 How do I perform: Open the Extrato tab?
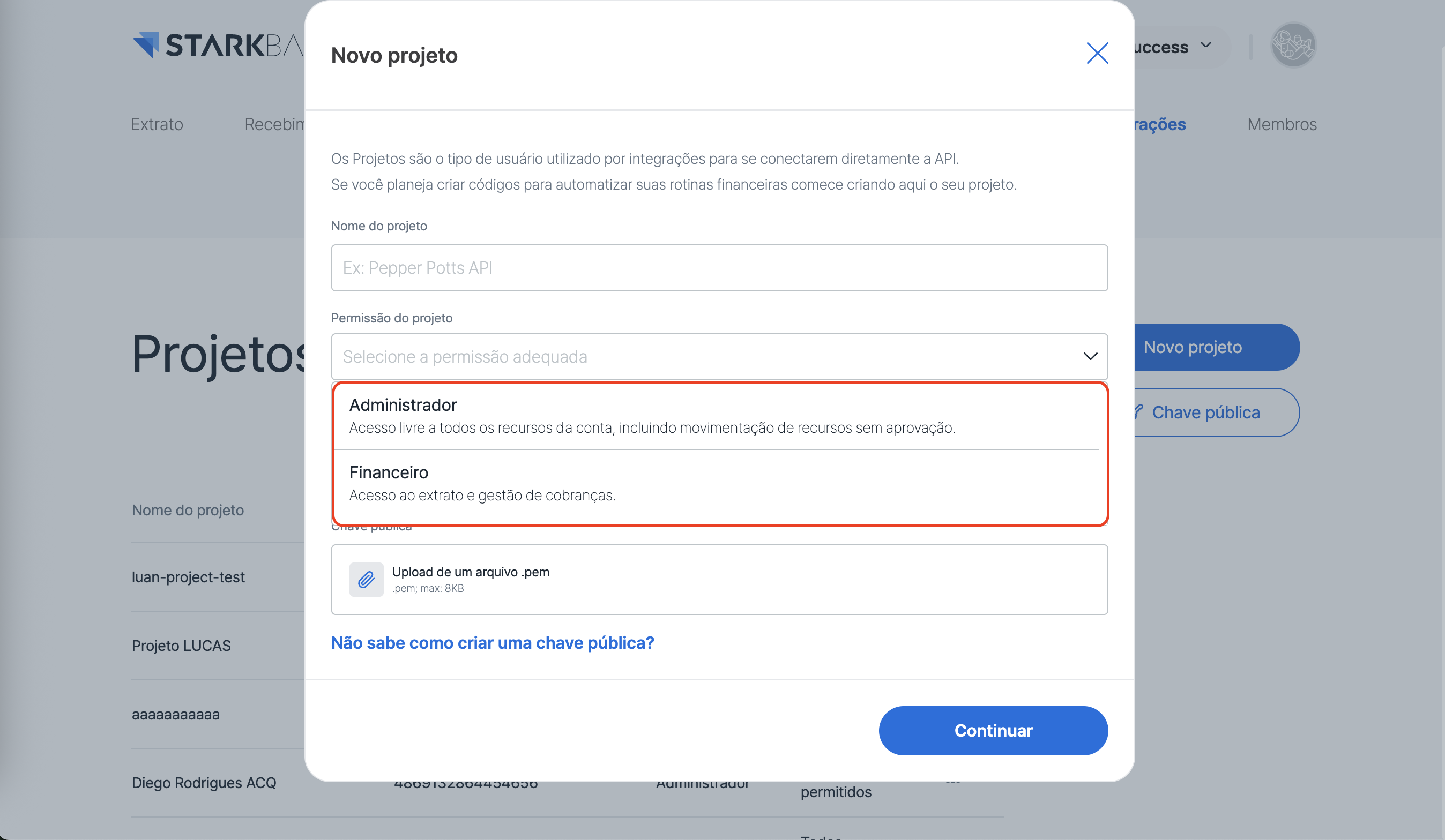pos(157,124)
